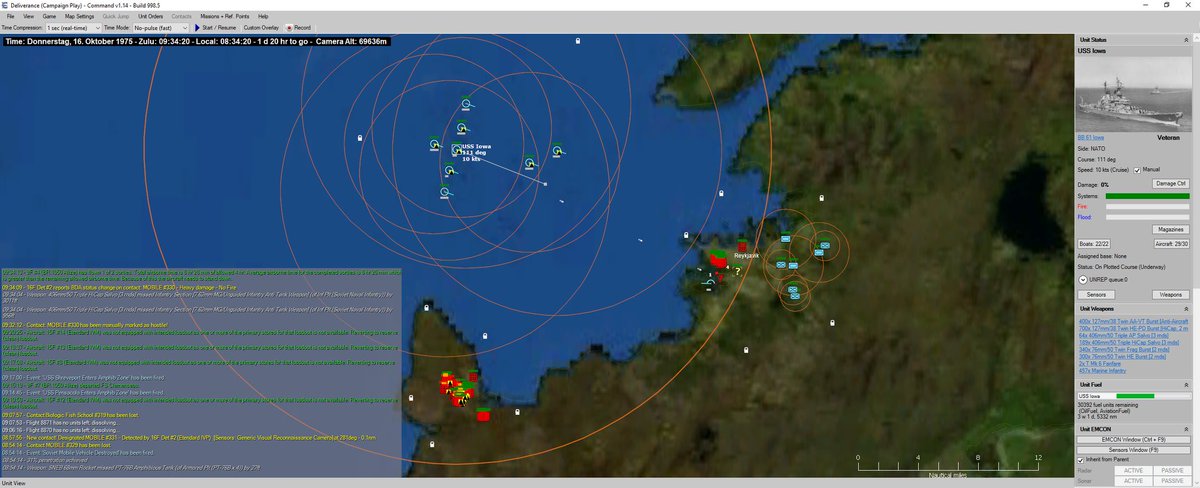Collapse the Unit Weapons panel
1200x488 pixels.
click(x=1188, y=309)
